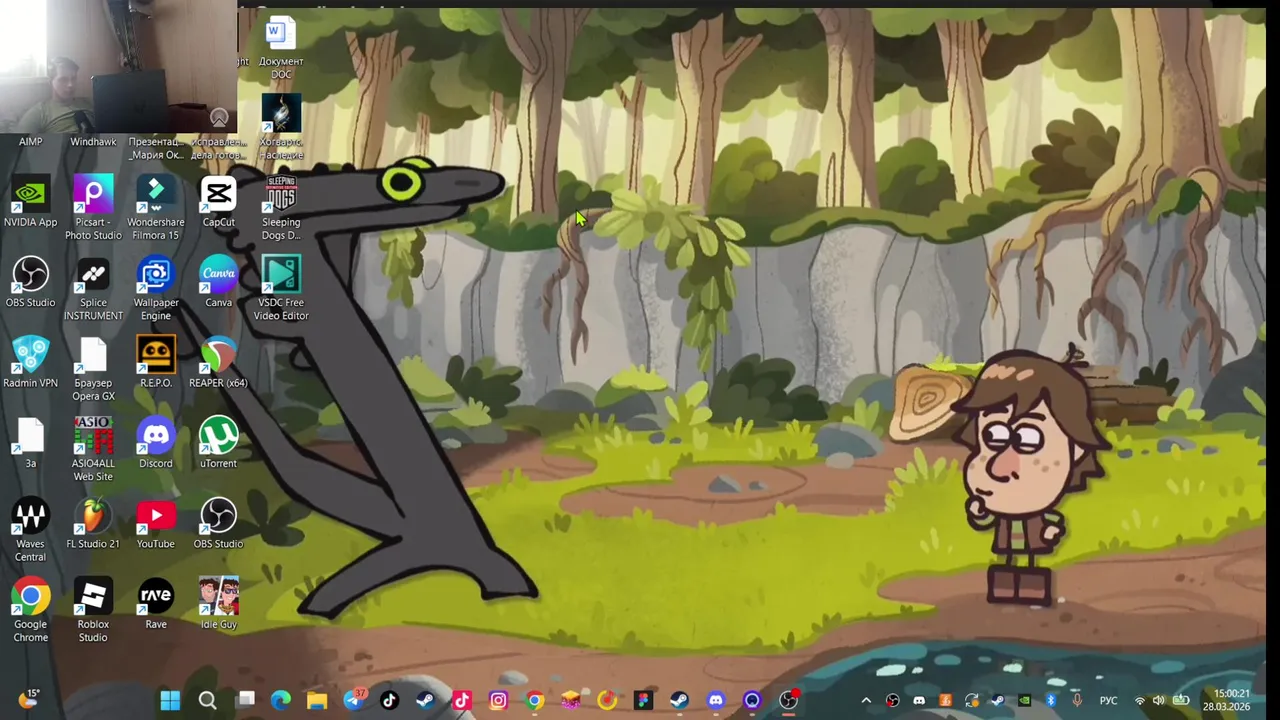This screenshot has width=1280, height=720.
Task: Switch to Chrome in the taskbar
Action: click(x=535, y=700)
